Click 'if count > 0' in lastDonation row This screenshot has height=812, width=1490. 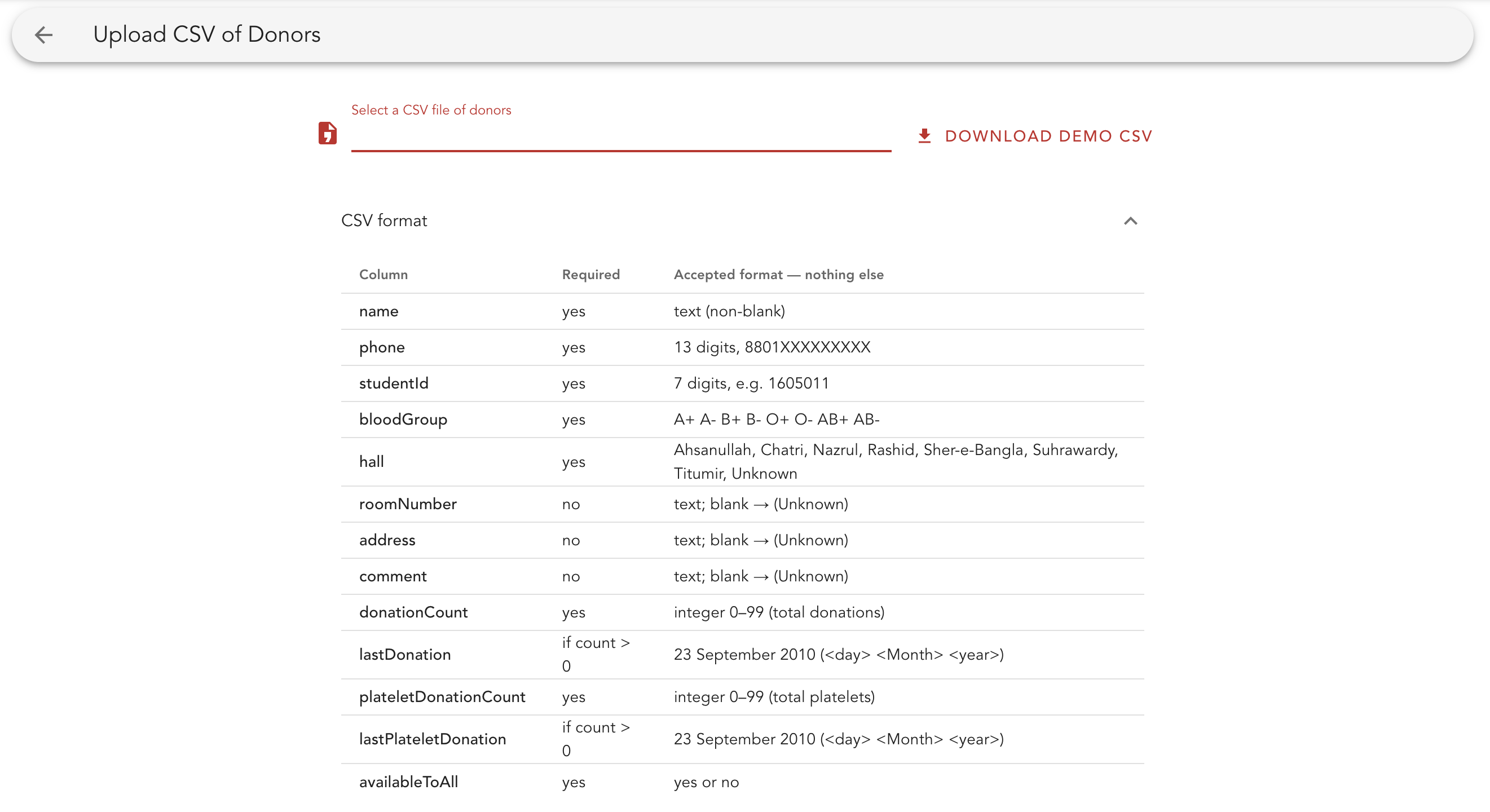pos(595,654)
